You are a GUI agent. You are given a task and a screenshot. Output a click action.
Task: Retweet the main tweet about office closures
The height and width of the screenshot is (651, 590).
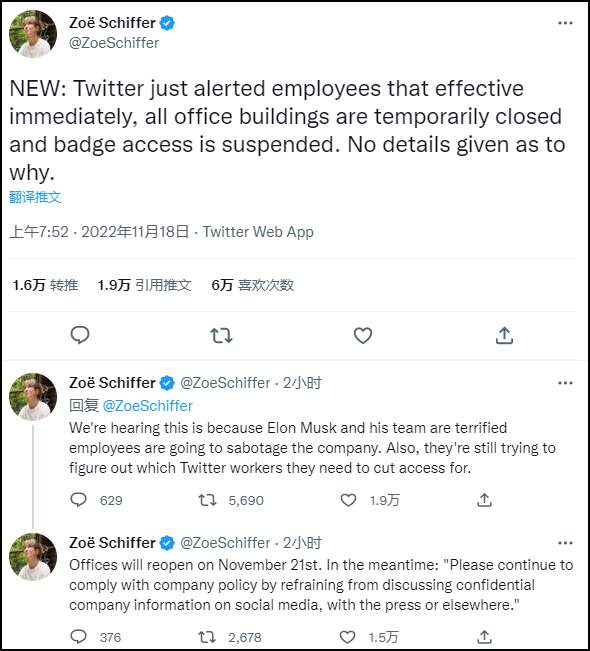tap(221, 335)
